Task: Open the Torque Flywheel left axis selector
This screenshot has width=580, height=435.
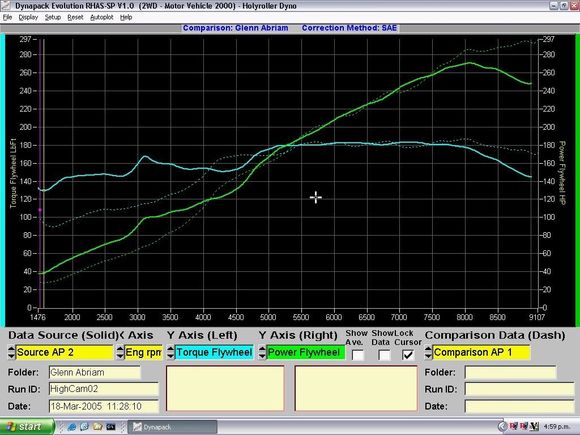Action: (x=214, y=353)
